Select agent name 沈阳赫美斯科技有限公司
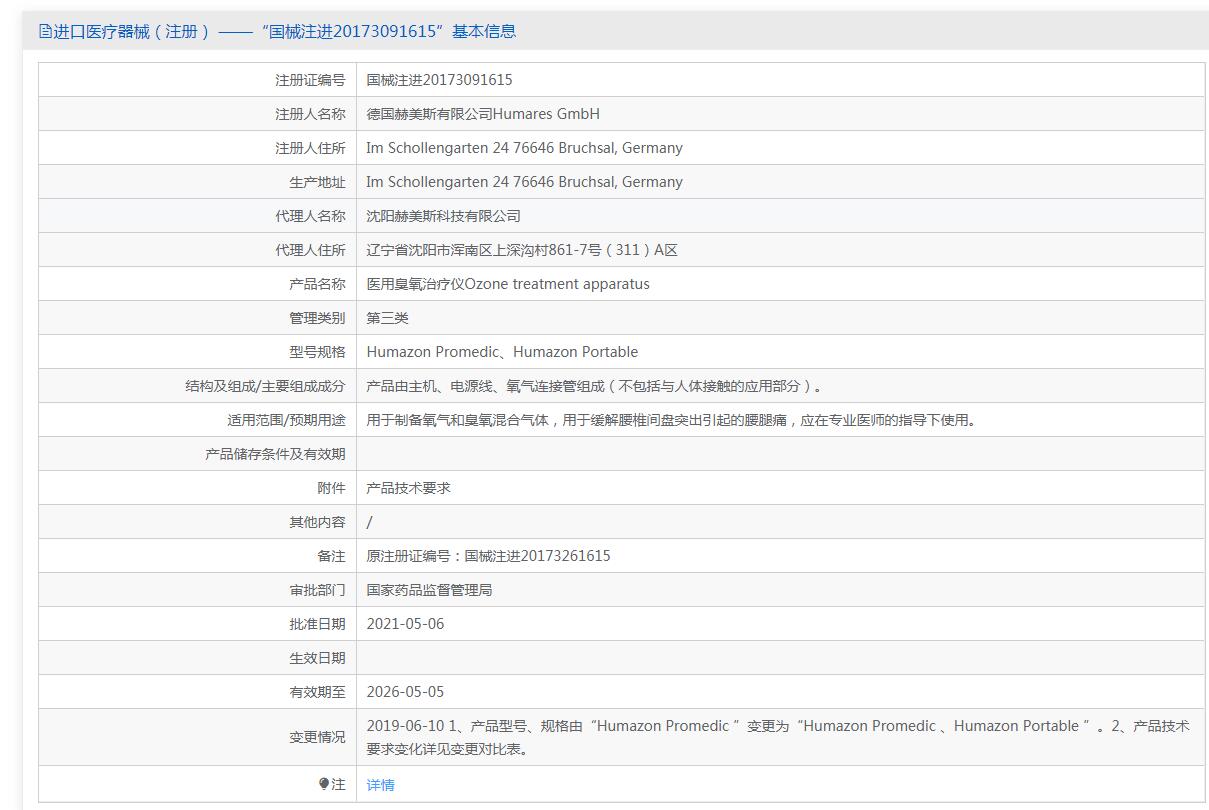Image resolution: width=1209 pixels, height=810 pixels. click(444, 216)
